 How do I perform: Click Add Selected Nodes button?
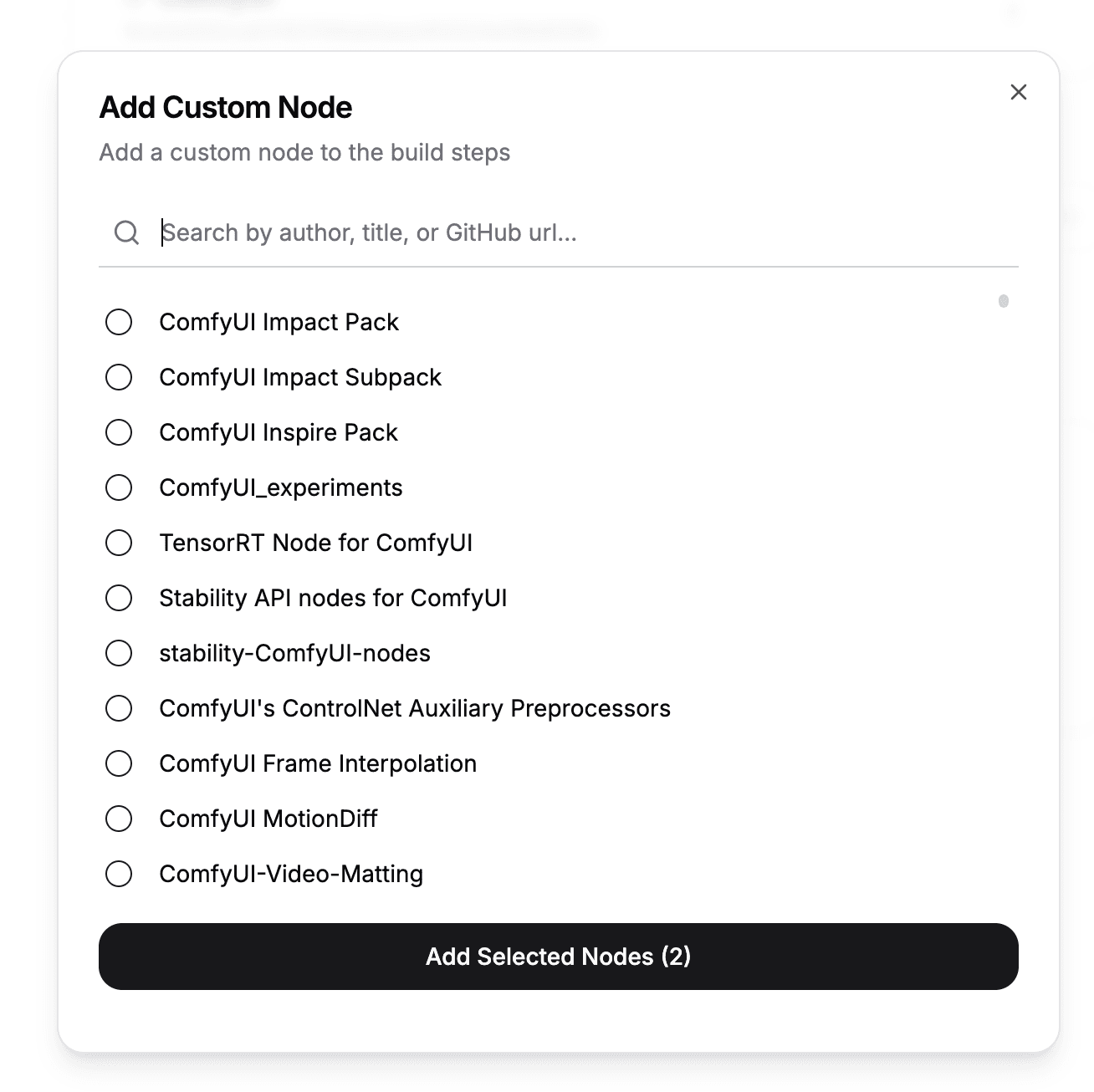558,957
